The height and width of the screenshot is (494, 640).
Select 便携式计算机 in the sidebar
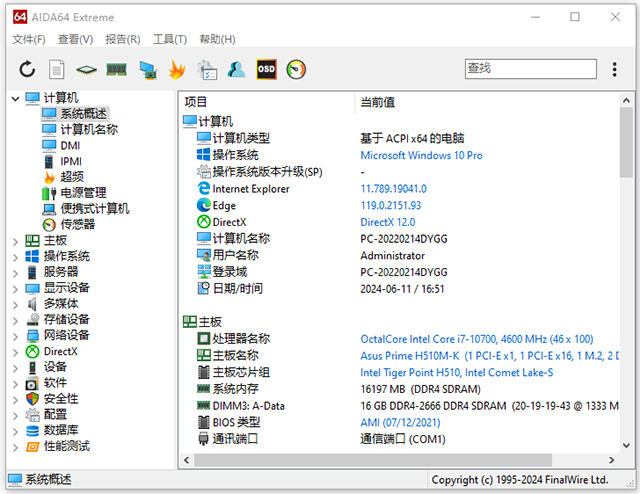[x=95, y=209]
